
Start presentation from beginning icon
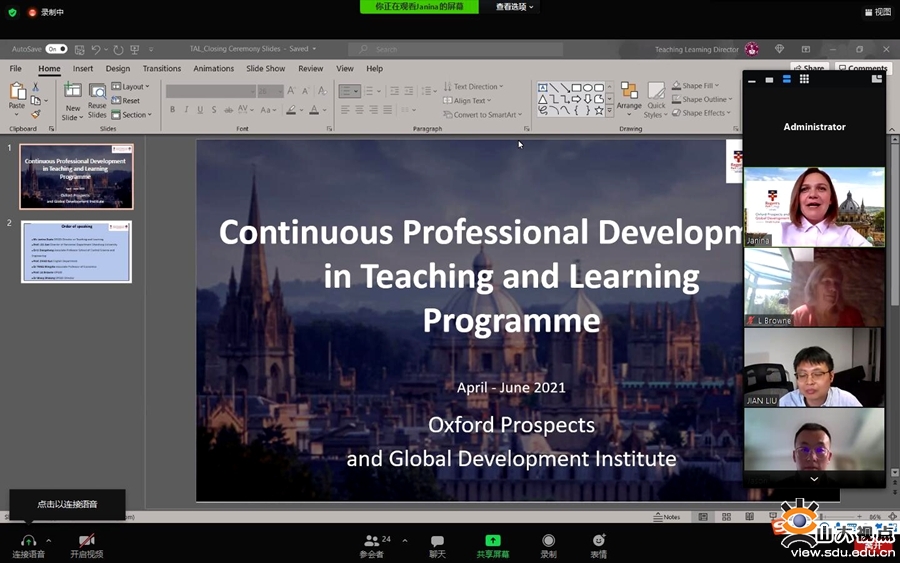point(135,49)
